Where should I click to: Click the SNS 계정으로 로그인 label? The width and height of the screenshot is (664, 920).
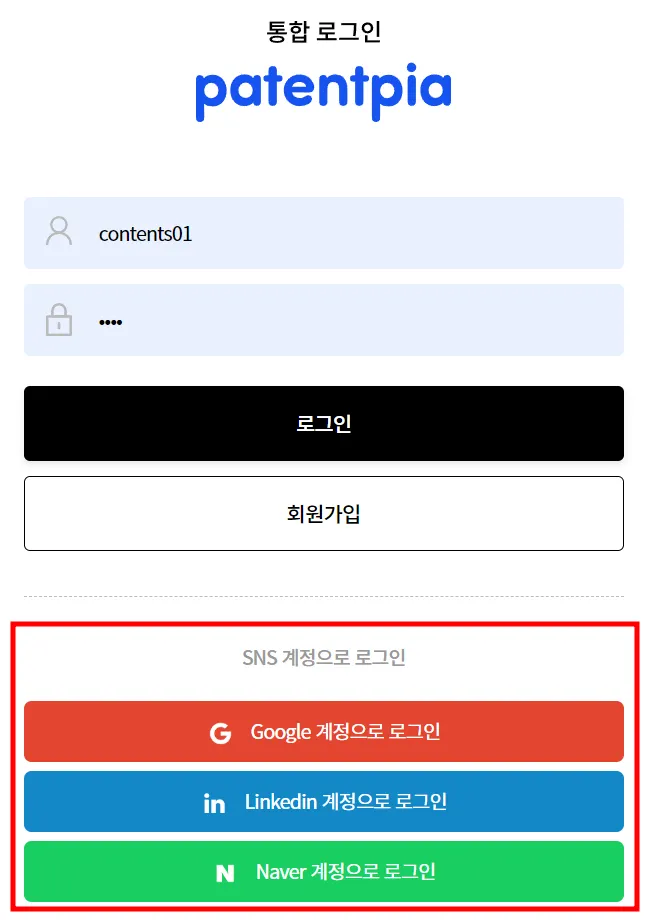[324, 657]
